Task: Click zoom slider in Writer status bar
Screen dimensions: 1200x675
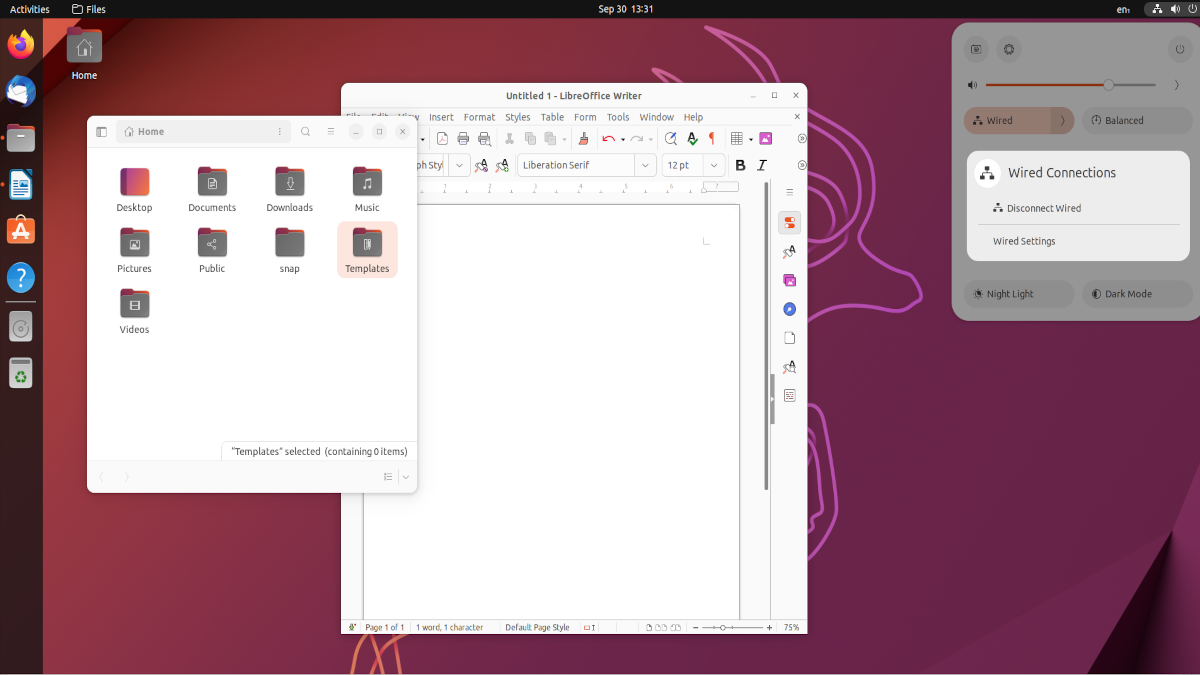Action: (x=733, y=627)
